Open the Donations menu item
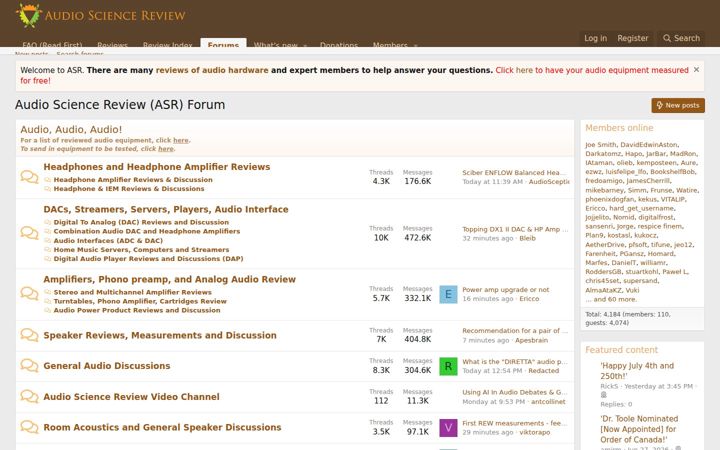Image resolution: width=720 pixels, height=450 pixels. pos(339,45)
